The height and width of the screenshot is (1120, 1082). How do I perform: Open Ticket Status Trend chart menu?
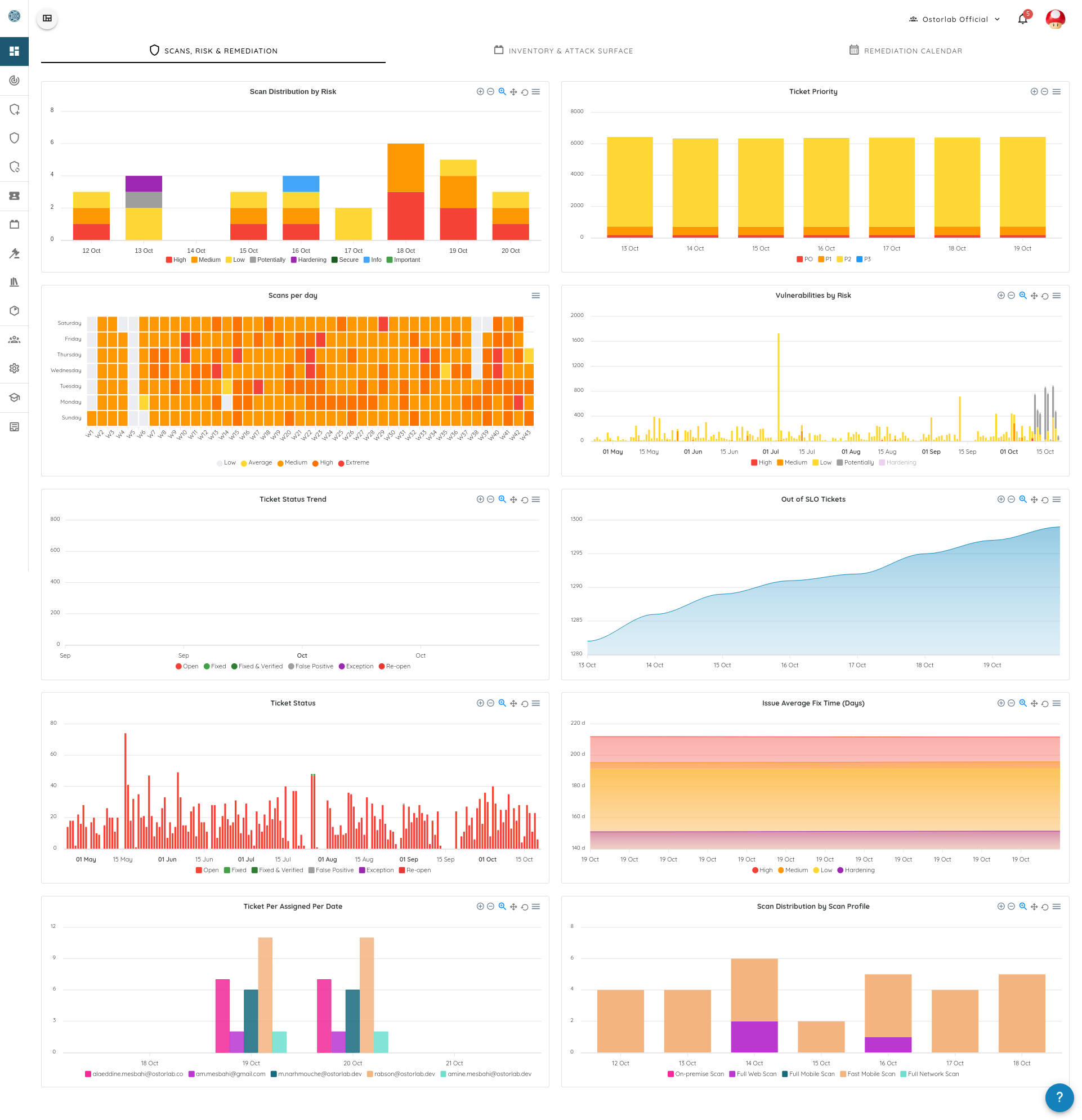[x=536, y=499]
